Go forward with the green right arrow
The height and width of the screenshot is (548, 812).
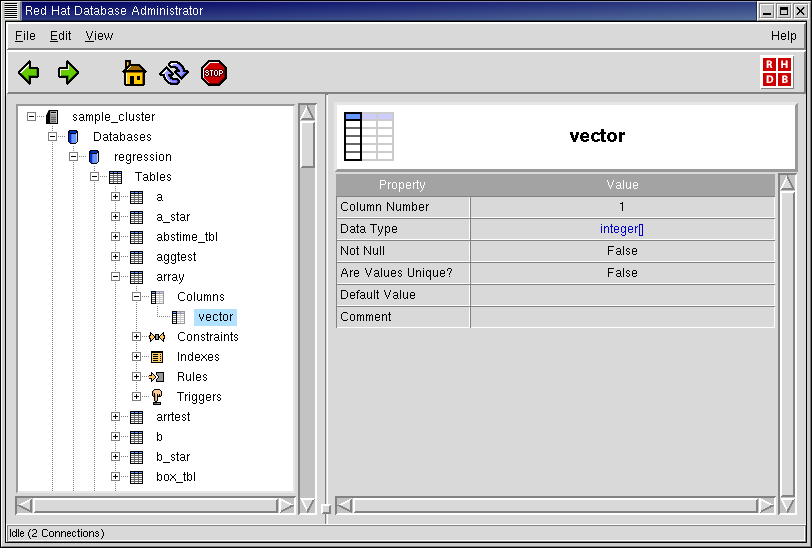click(x=68, y=73)
